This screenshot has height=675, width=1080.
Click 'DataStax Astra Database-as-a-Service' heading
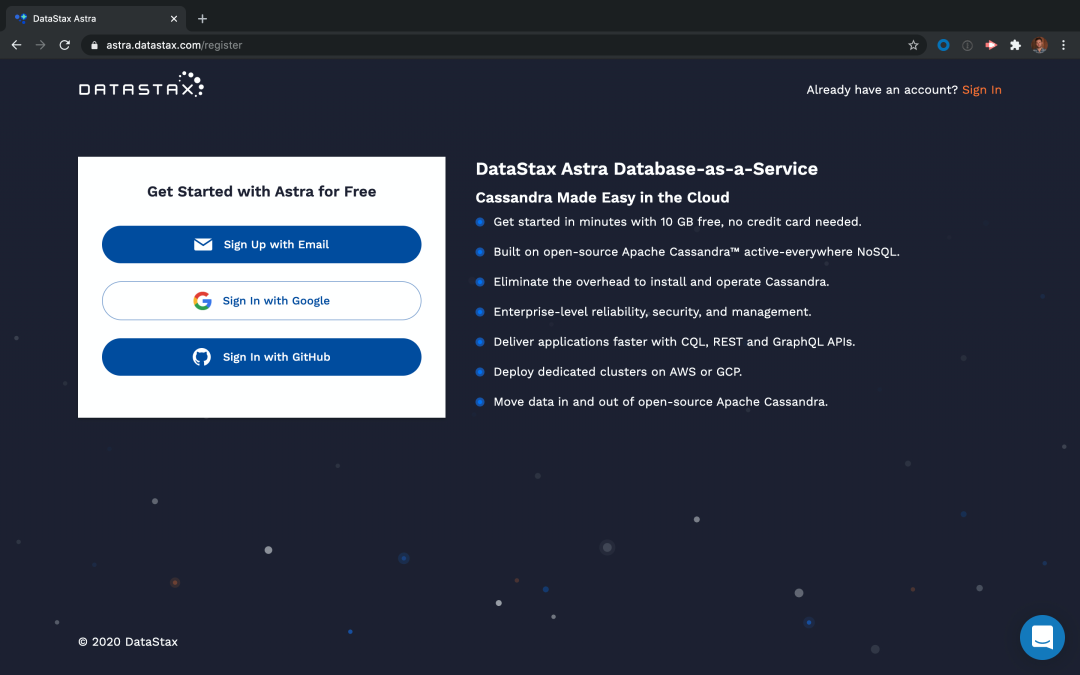point(647,169)
